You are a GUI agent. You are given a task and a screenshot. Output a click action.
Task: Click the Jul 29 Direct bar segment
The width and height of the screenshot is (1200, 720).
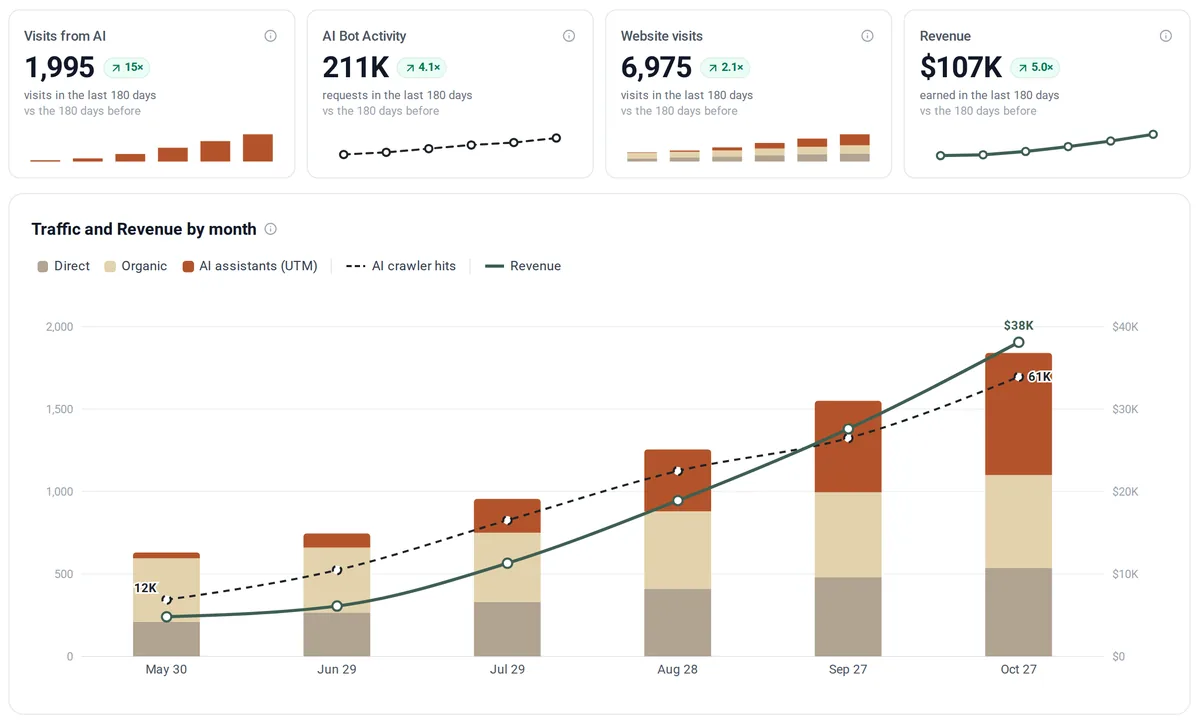pos(507,630)
